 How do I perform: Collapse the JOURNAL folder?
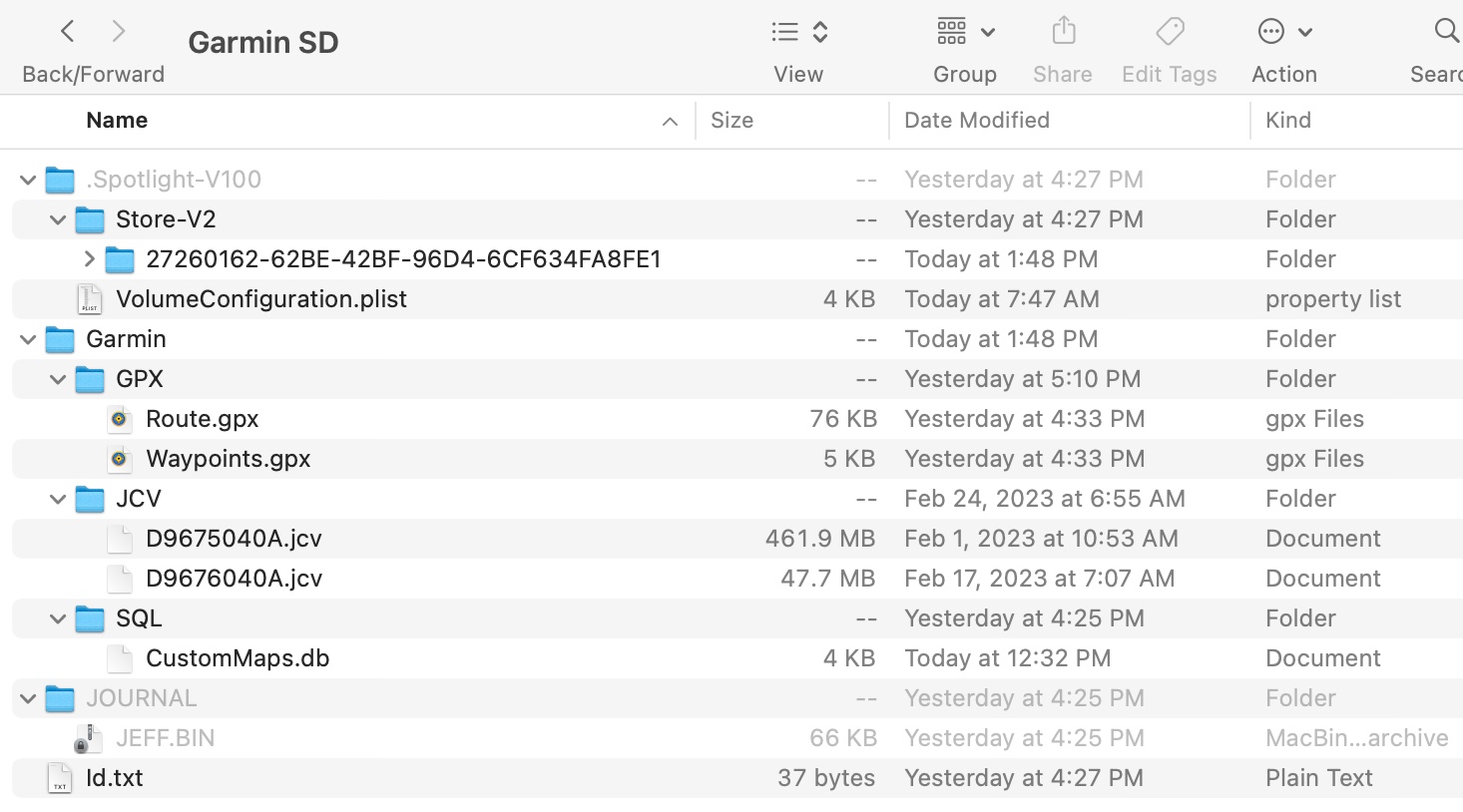[x=28, y=699]
